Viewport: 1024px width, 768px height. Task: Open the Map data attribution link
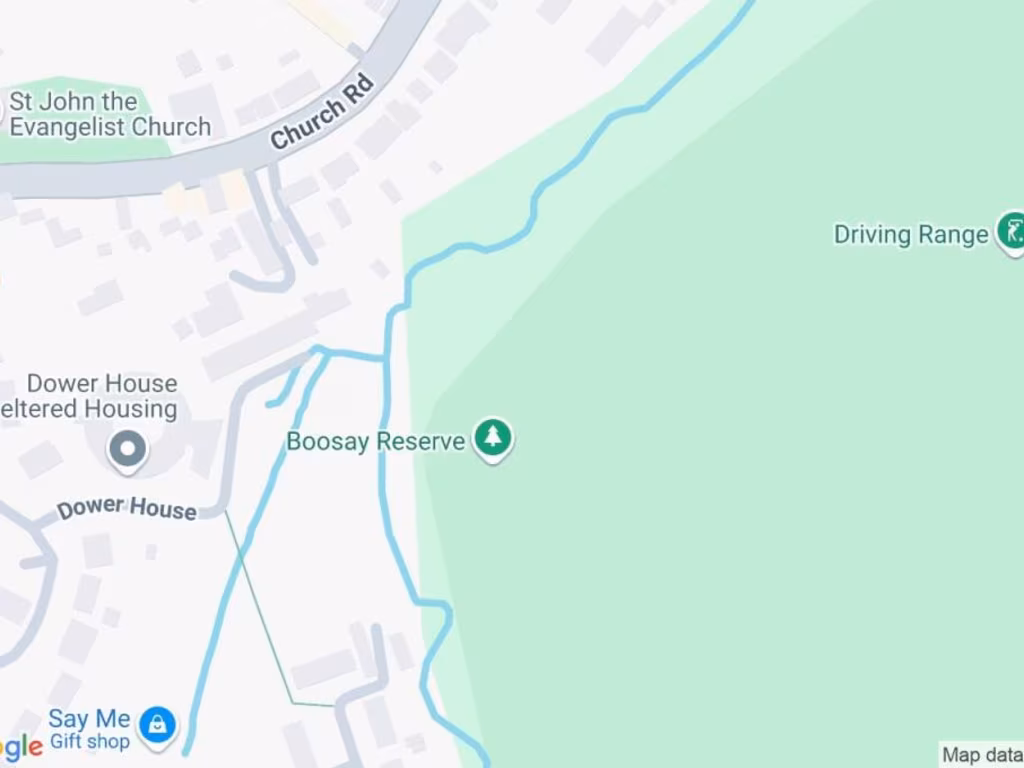(x=982, y=755)
